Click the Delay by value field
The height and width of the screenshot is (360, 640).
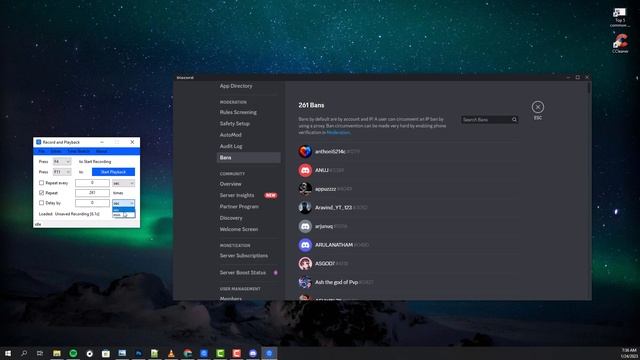coord(92,203)
